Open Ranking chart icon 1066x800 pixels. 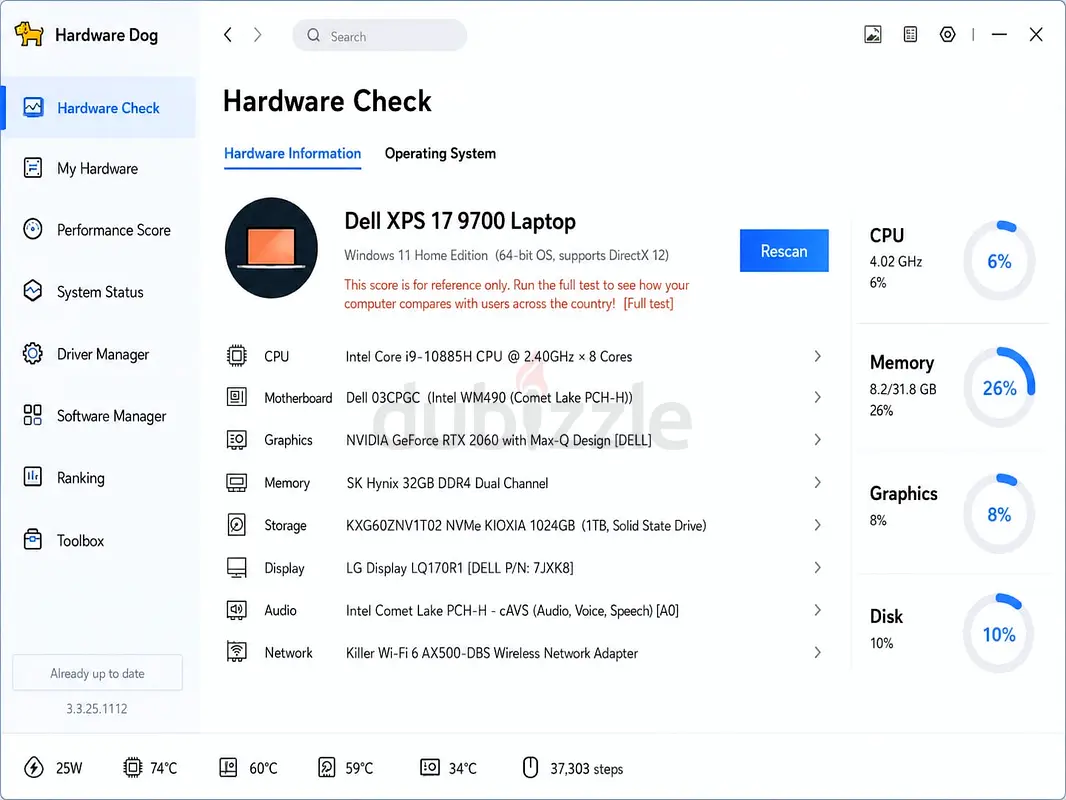pos(33,477)
